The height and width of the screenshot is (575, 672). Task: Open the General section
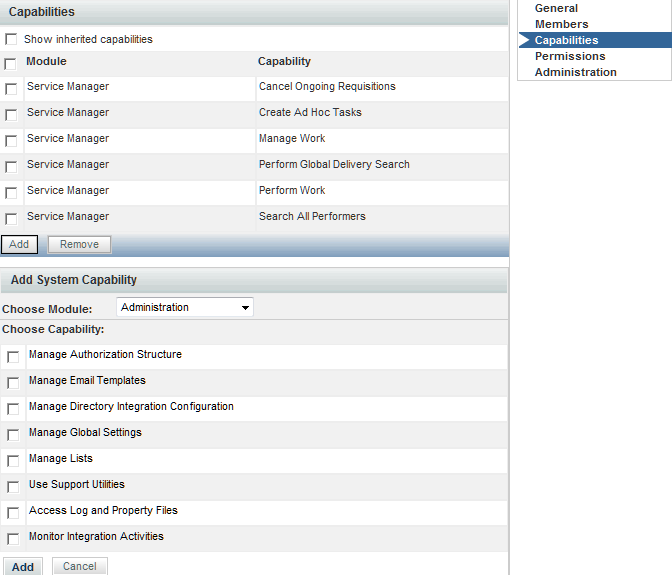pyautogui.click(x=556, y=8)
